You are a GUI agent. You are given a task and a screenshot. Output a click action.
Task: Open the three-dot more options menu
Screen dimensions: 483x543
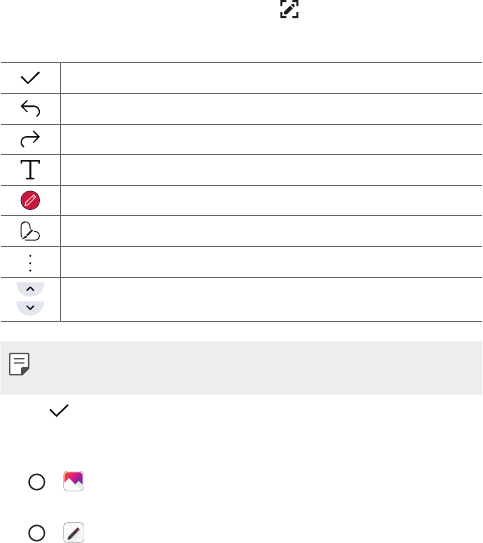[30, 263]
